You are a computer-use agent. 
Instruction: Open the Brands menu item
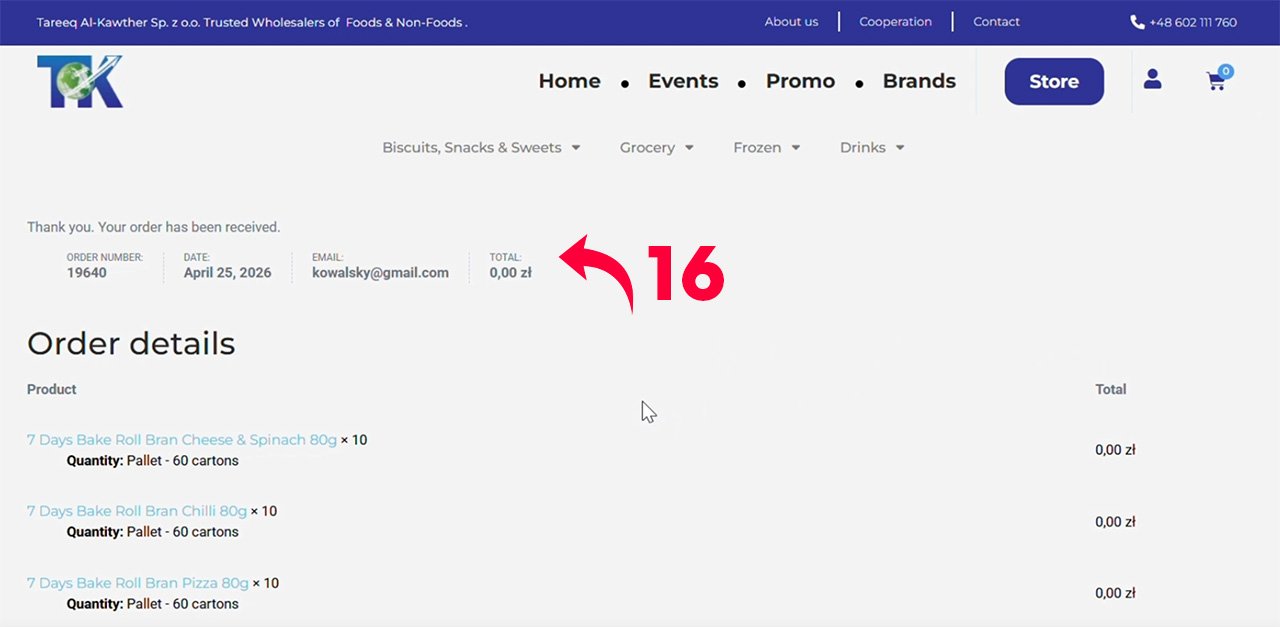919,81
